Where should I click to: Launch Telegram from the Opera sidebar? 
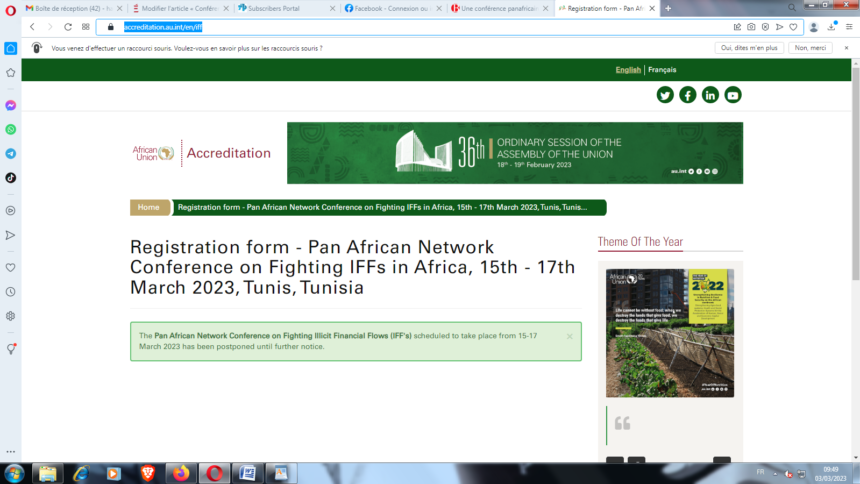[x=10, y=154]
